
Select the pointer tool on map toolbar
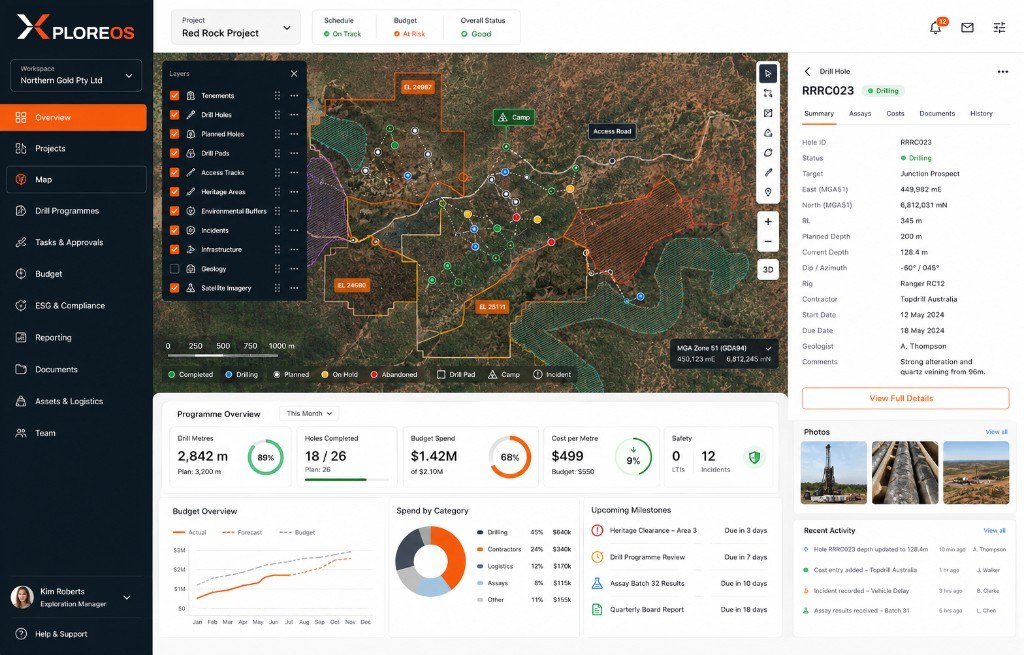click(768, 74)
